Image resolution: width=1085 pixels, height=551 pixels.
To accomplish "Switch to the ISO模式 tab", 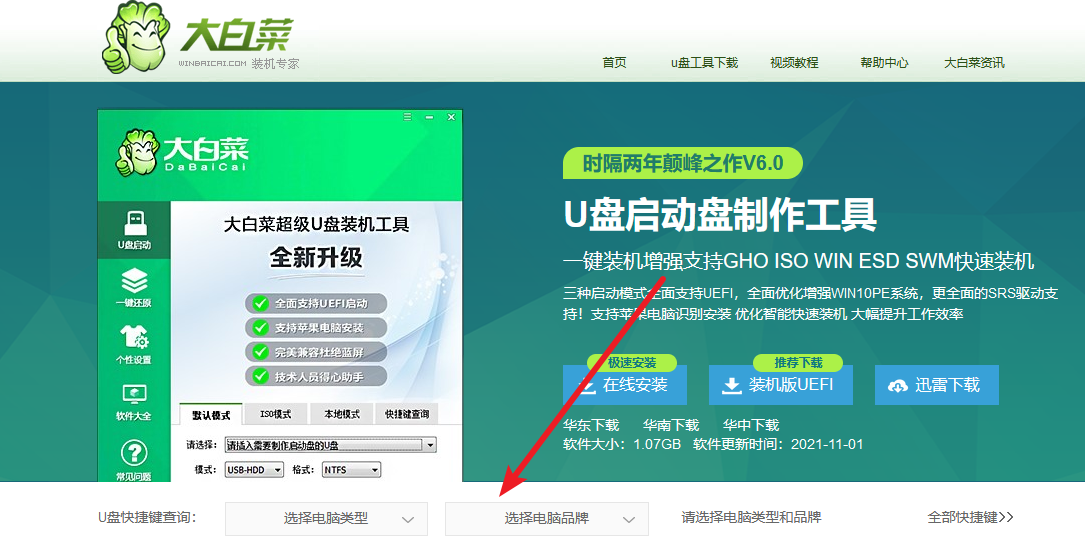I will tap(275, 414).
